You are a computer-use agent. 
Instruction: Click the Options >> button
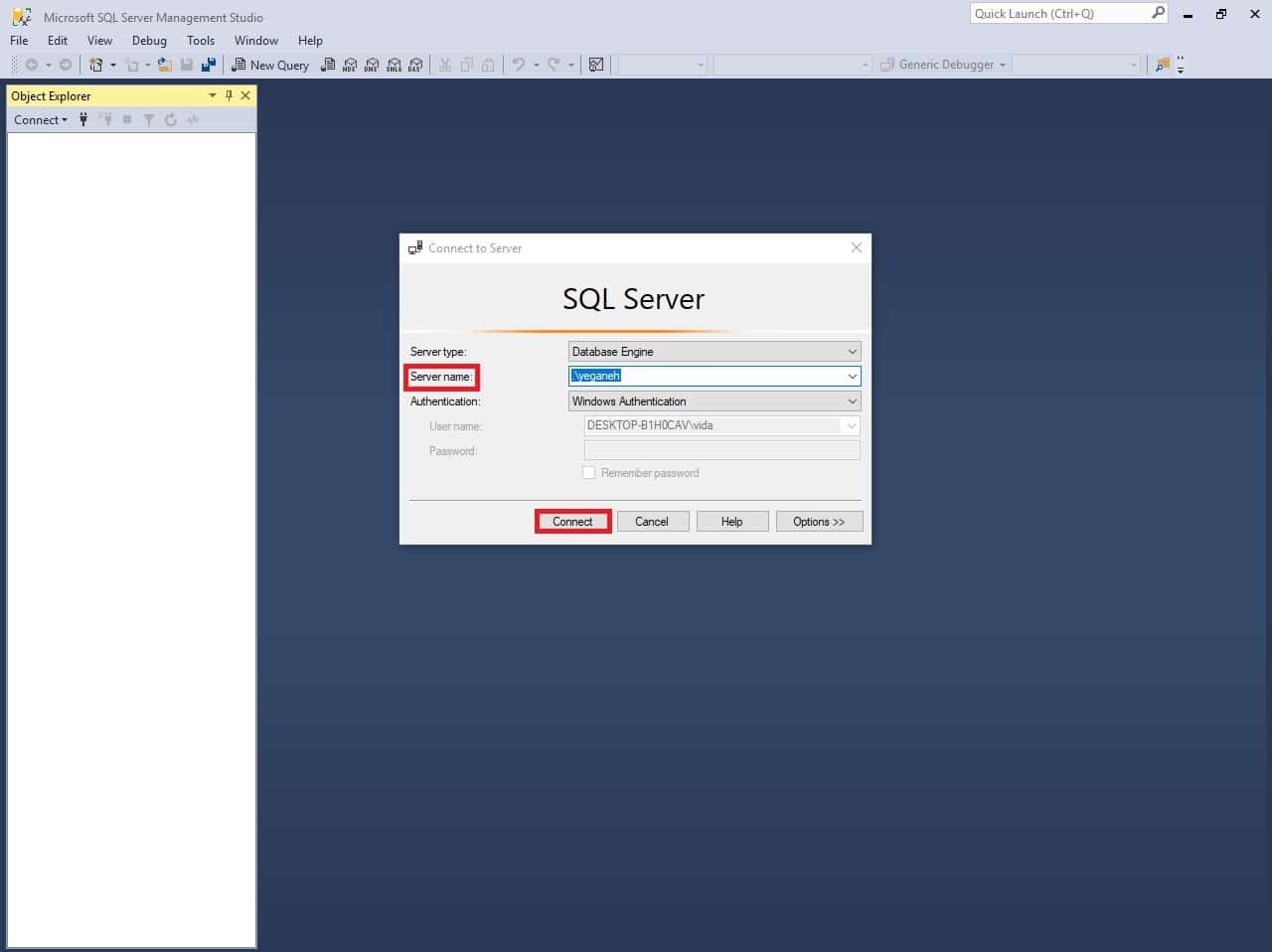coord(819,522)
